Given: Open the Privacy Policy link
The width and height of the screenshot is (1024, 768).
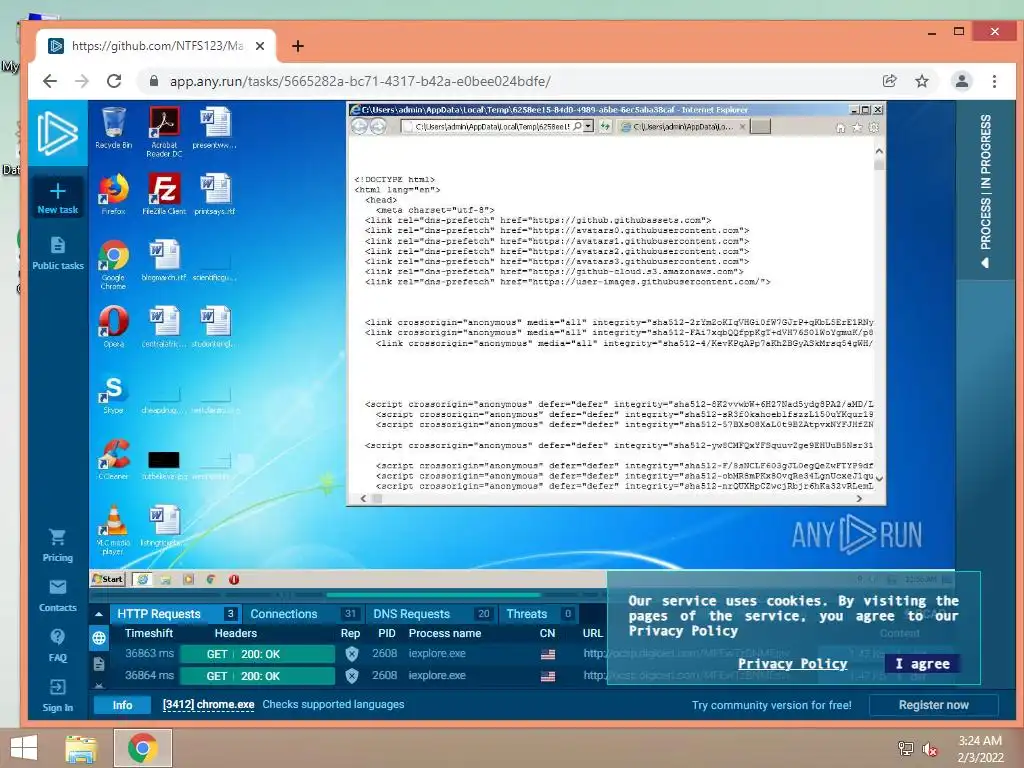Looking at the screenshot, I should 792,664.
